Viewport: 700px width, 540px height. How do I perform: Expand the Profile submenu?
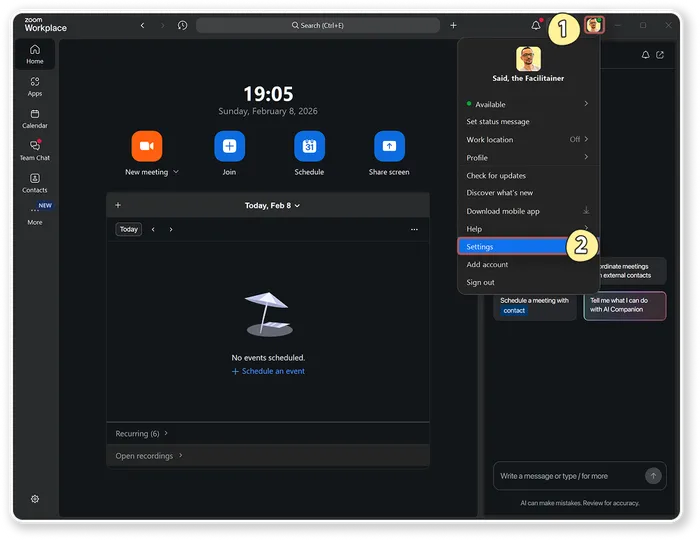point(586,157)
